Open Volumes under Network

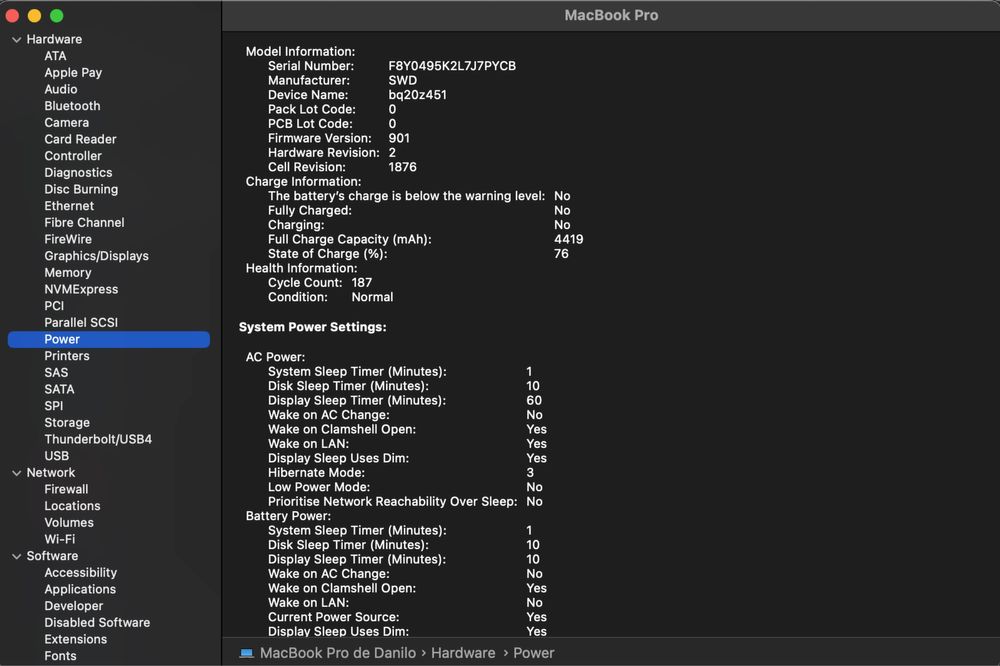pyautogui.click(x=69, y=522)
